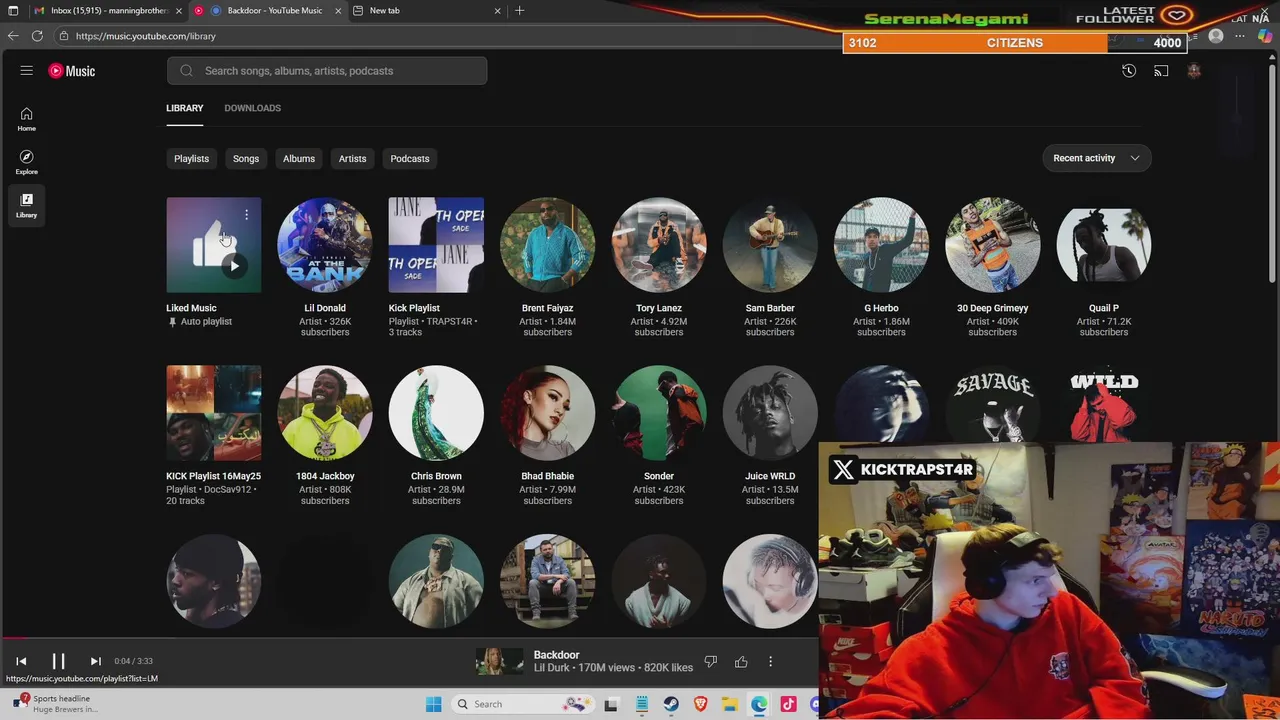
Task: Open the Windows Start menu
Action: pos(433,704)
